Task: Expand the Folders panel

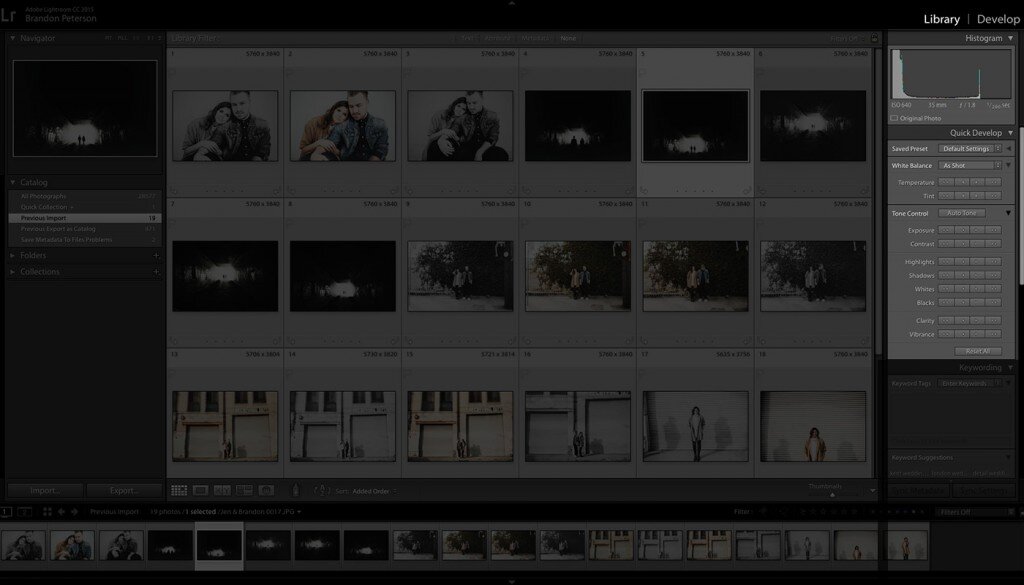Action: point(12,255)
